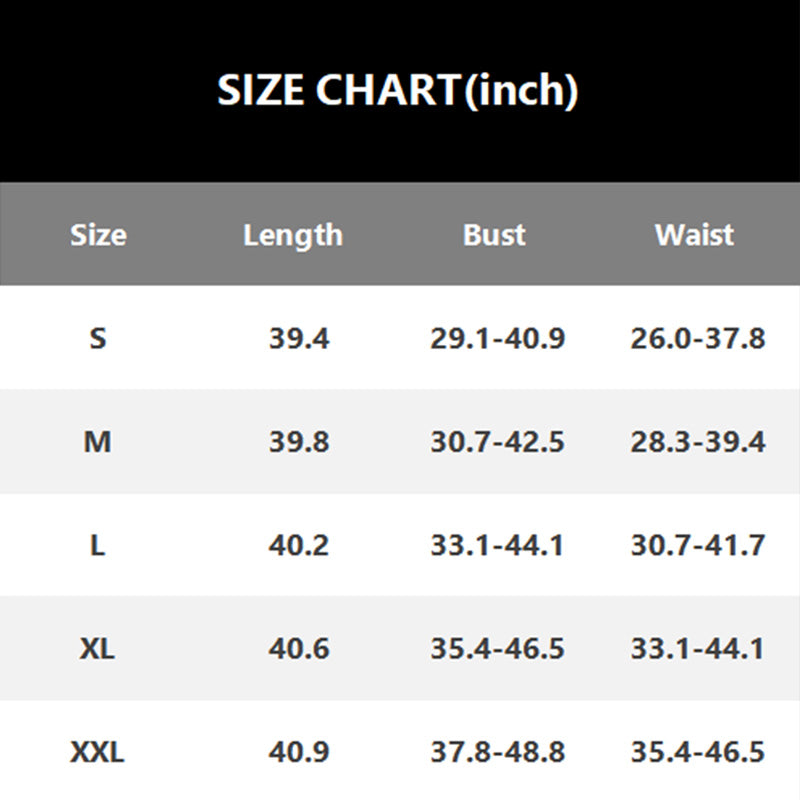Click length value 39.4
This screenshot has height=800, width=800.
298,338
